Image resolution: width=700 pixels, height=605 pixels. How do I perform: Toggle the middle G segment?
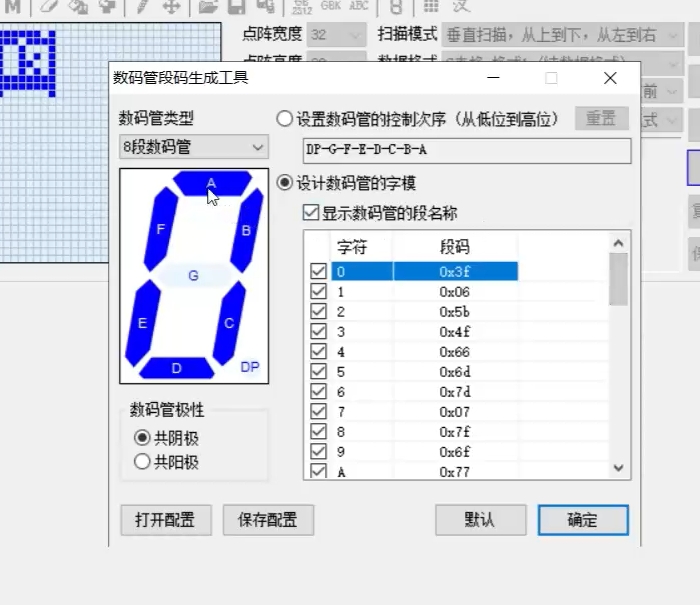coord(194,275)
